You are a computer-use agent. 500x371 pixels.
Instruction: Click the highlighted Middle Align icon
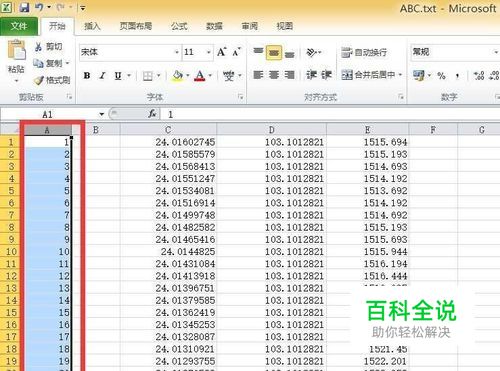pyautogui.click(x=274, y=52)
